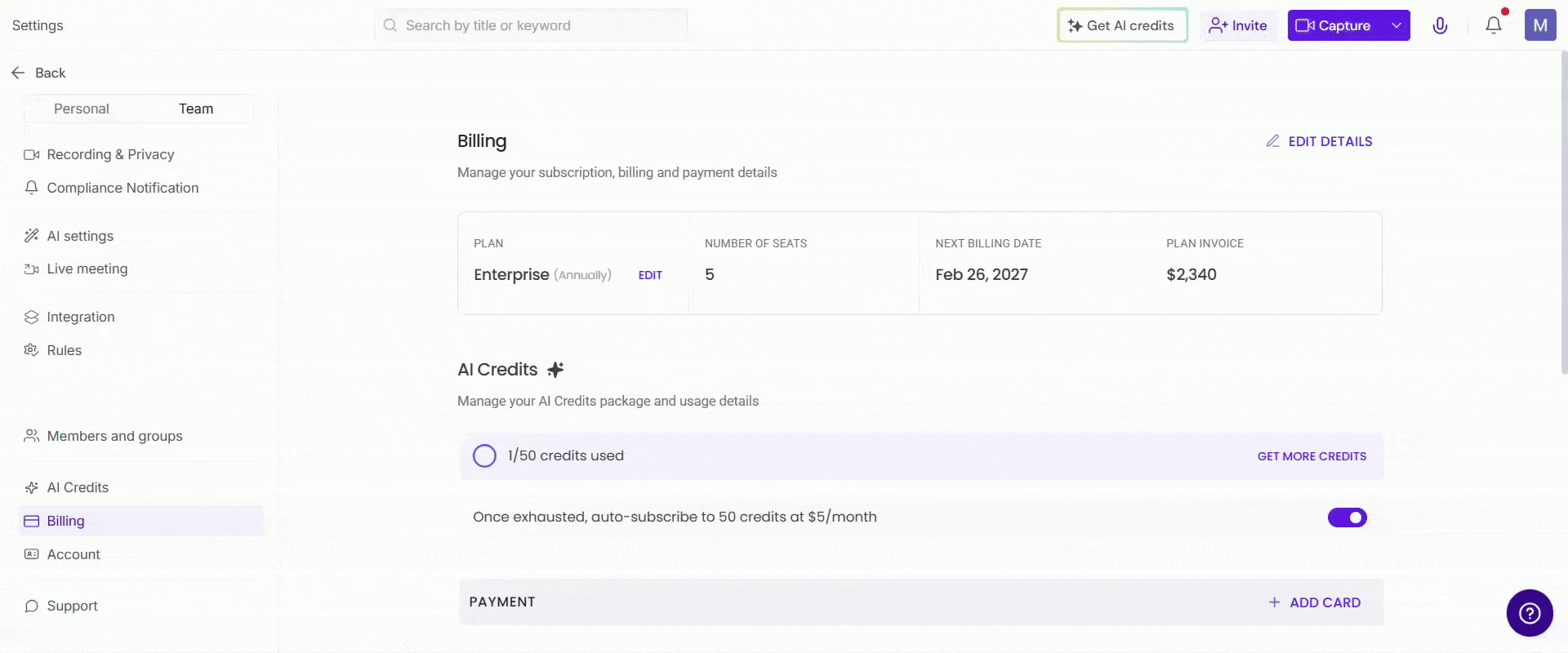Open Rules settings
This screenshot has height=653, width=1568.
[x=64, y=350]
